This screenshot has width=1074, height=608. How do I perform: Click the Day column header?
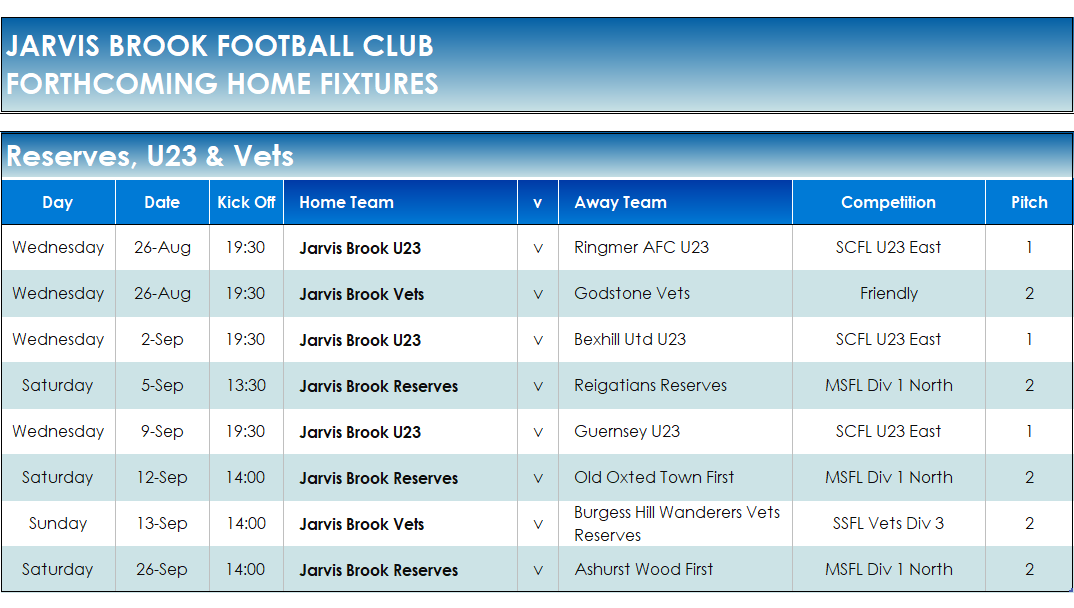[58, 202]
